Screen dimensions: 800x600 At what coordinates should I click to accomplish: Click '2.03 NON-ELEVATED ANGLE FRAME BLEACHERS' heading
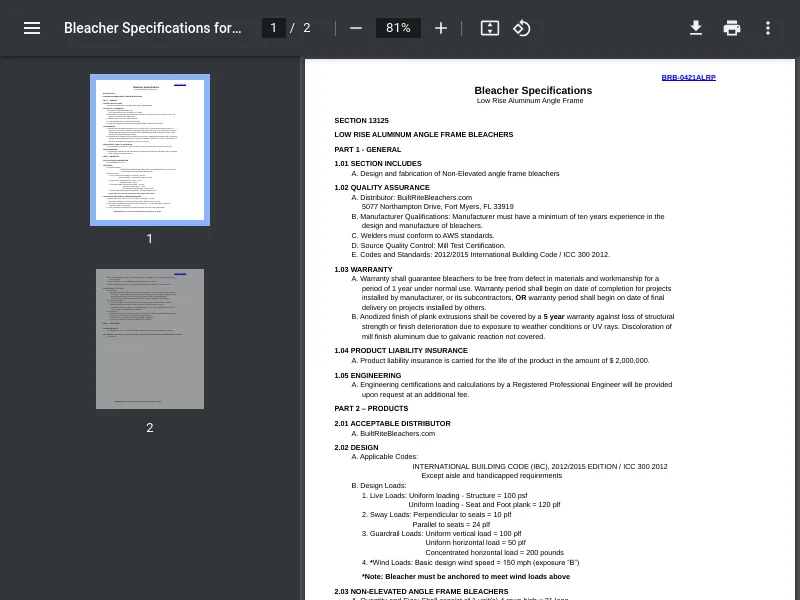pos(421,591)
